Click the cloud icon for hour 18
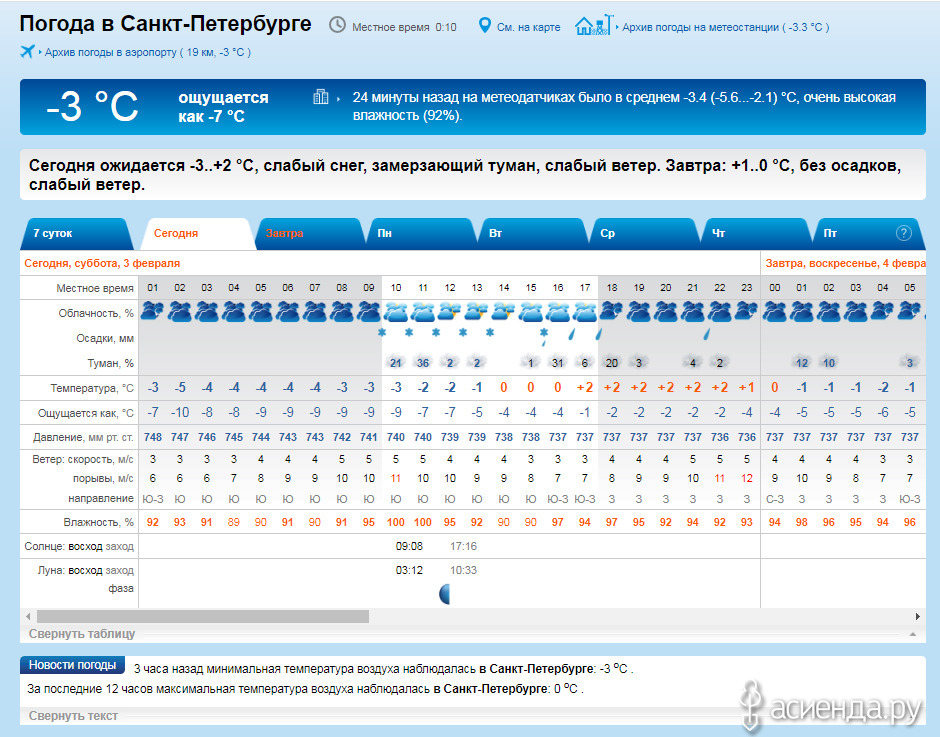The width and height of the screenshot is (940, 737). [611, 311]
